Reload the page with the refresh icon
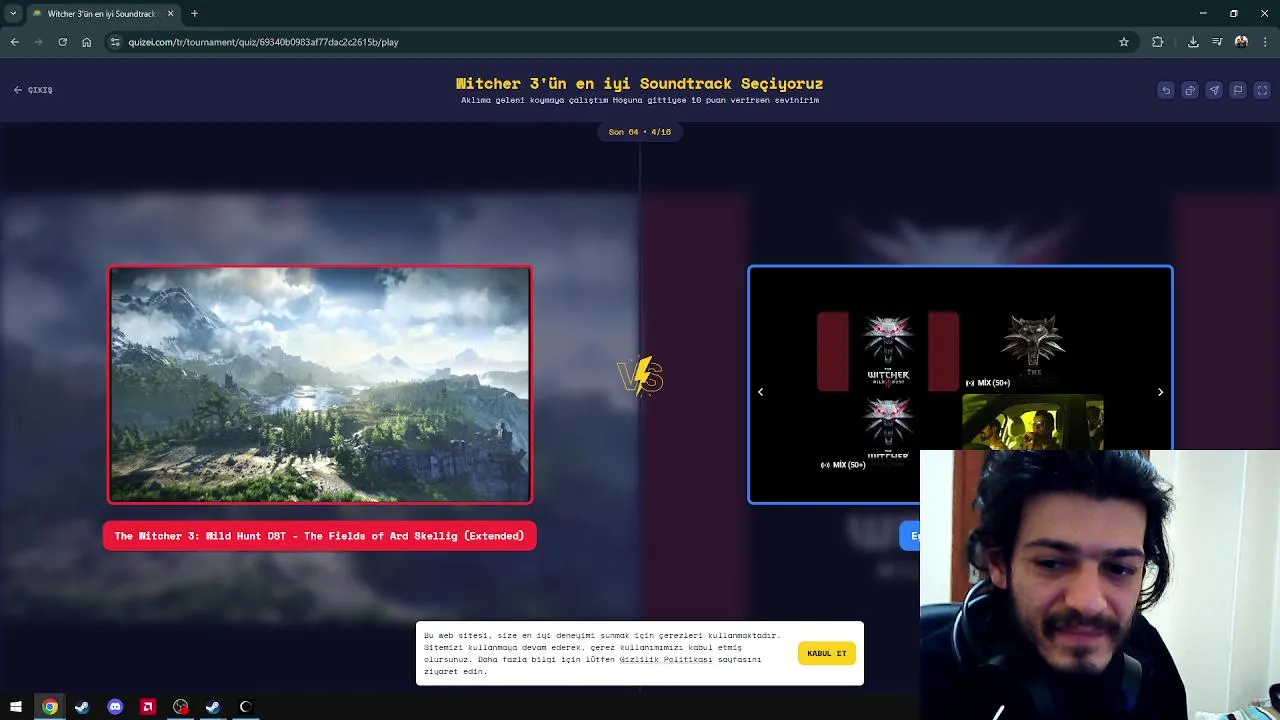Viewport: 1280px width, 720px height. tap(62, 42)
